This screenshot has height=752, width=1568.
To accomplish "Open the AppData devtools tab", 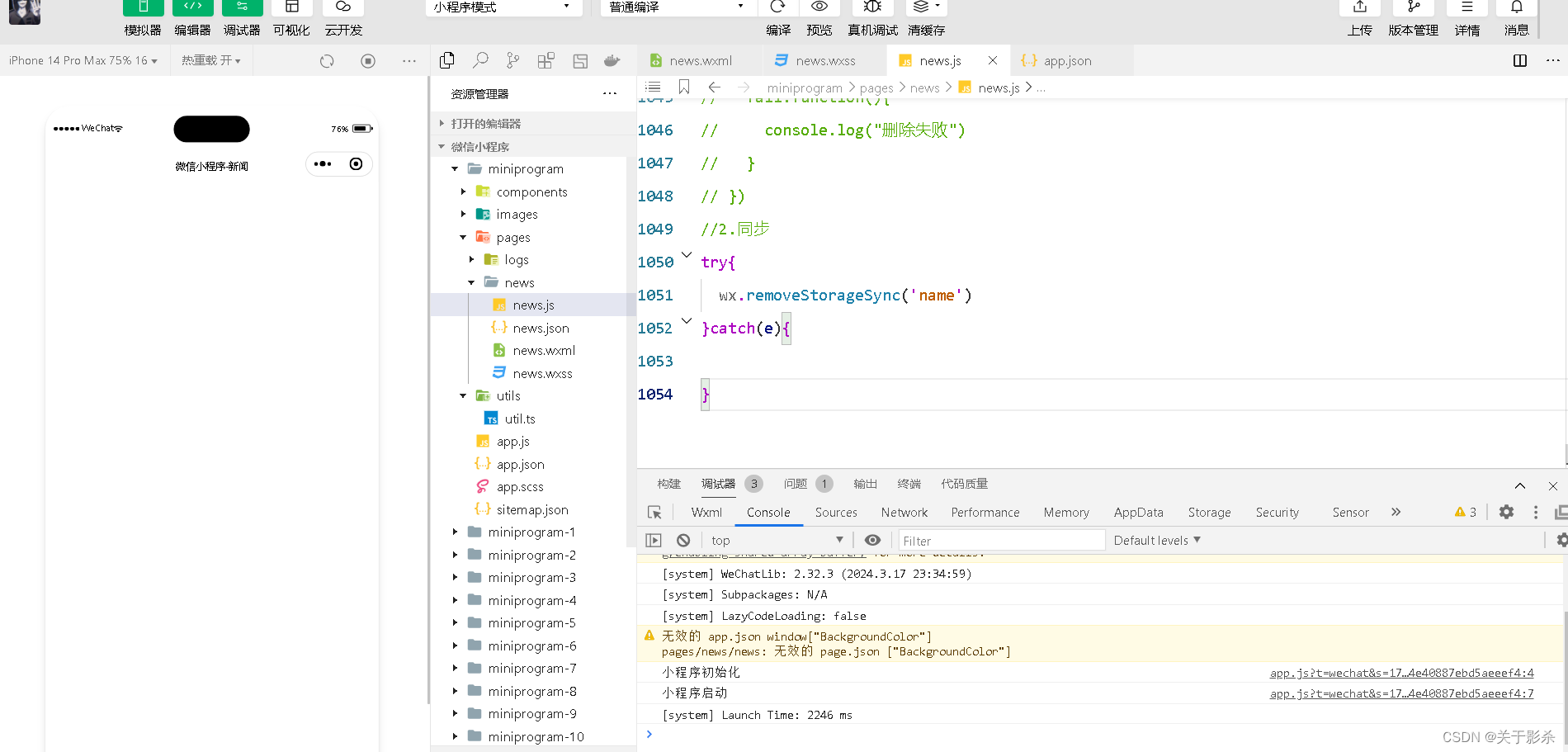I will tap(1138, 513).
